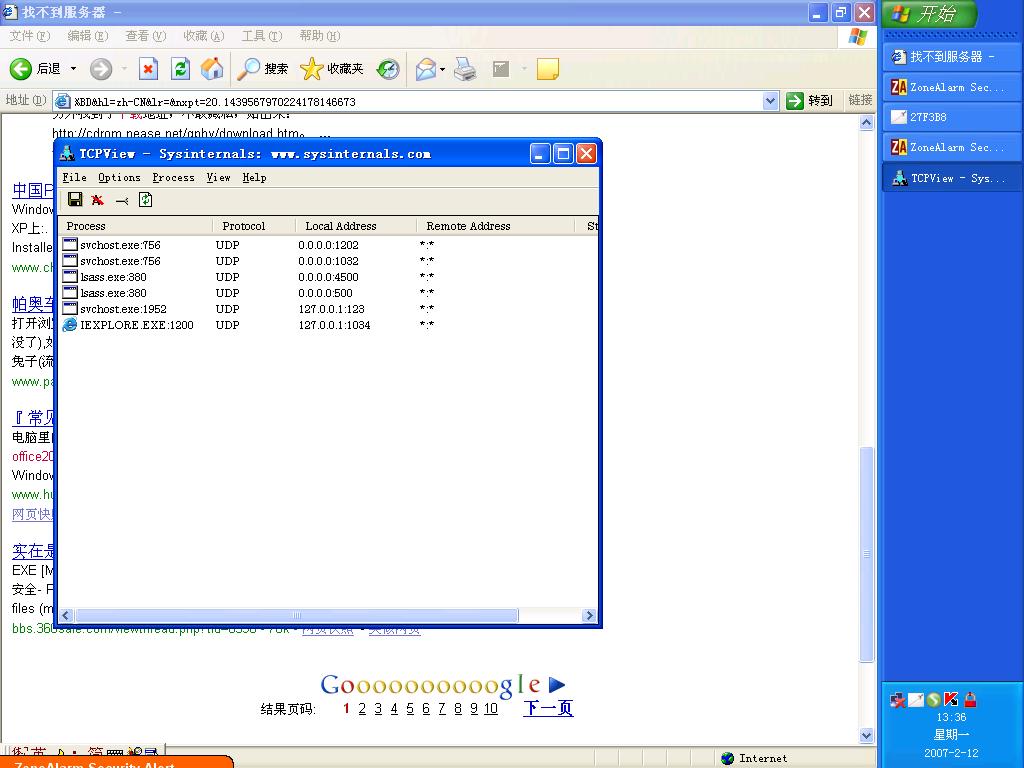
Task: Click the red X close-connection icon in TCPView
Action: tap(98, 200)
